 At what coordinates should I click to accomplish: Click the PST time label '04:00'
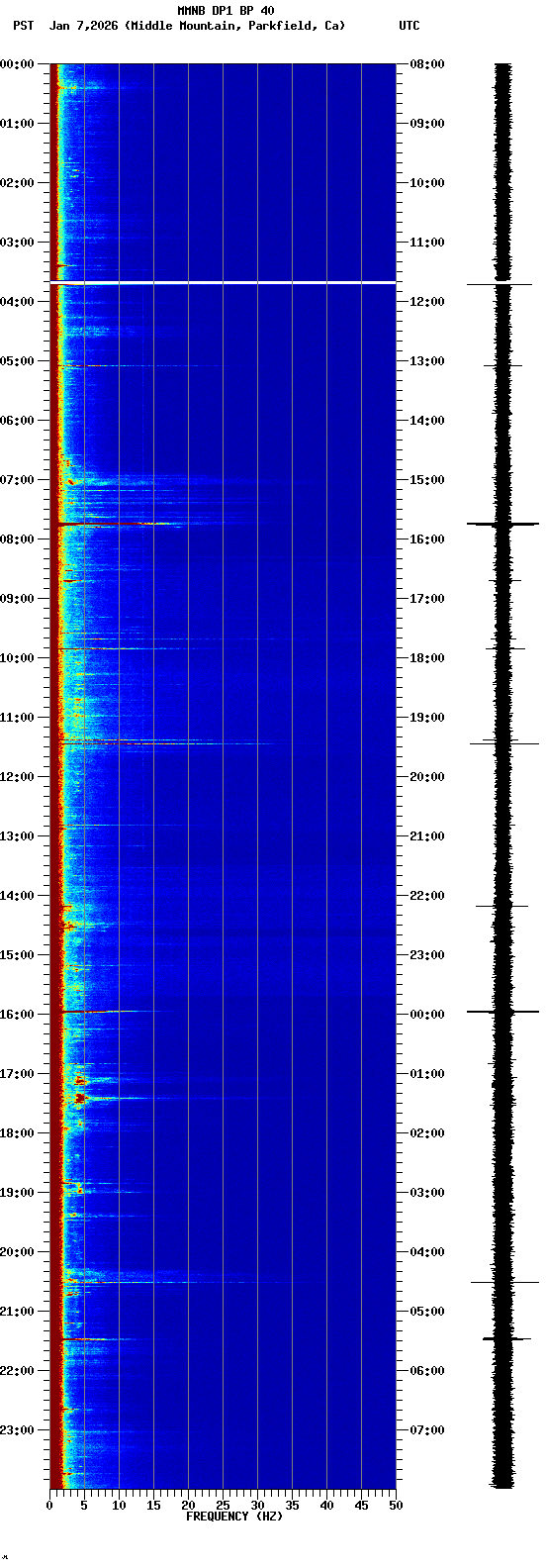pos(18,302)
